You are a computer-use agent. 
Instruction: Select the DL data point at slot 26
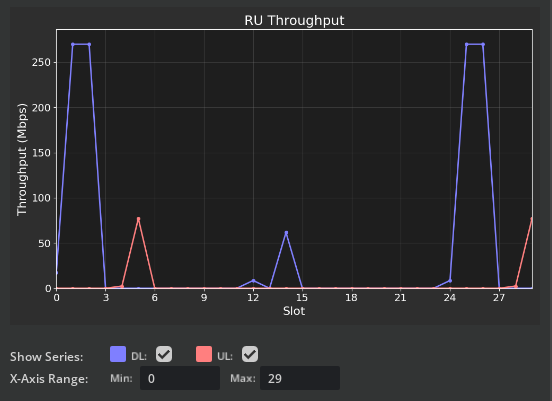[483, 44]
